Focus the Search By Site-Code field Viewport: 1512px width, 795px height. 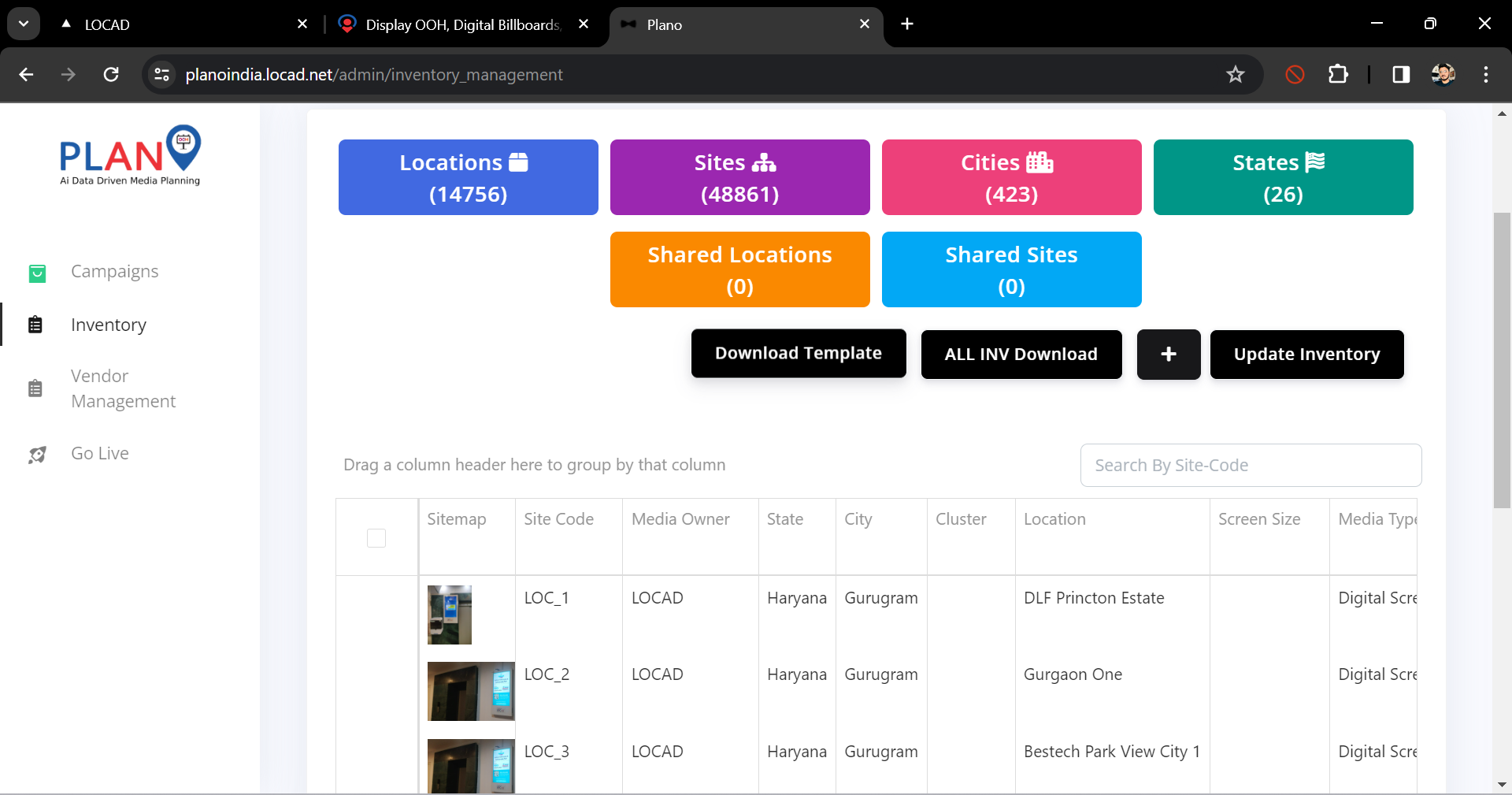click(1250, 466)
